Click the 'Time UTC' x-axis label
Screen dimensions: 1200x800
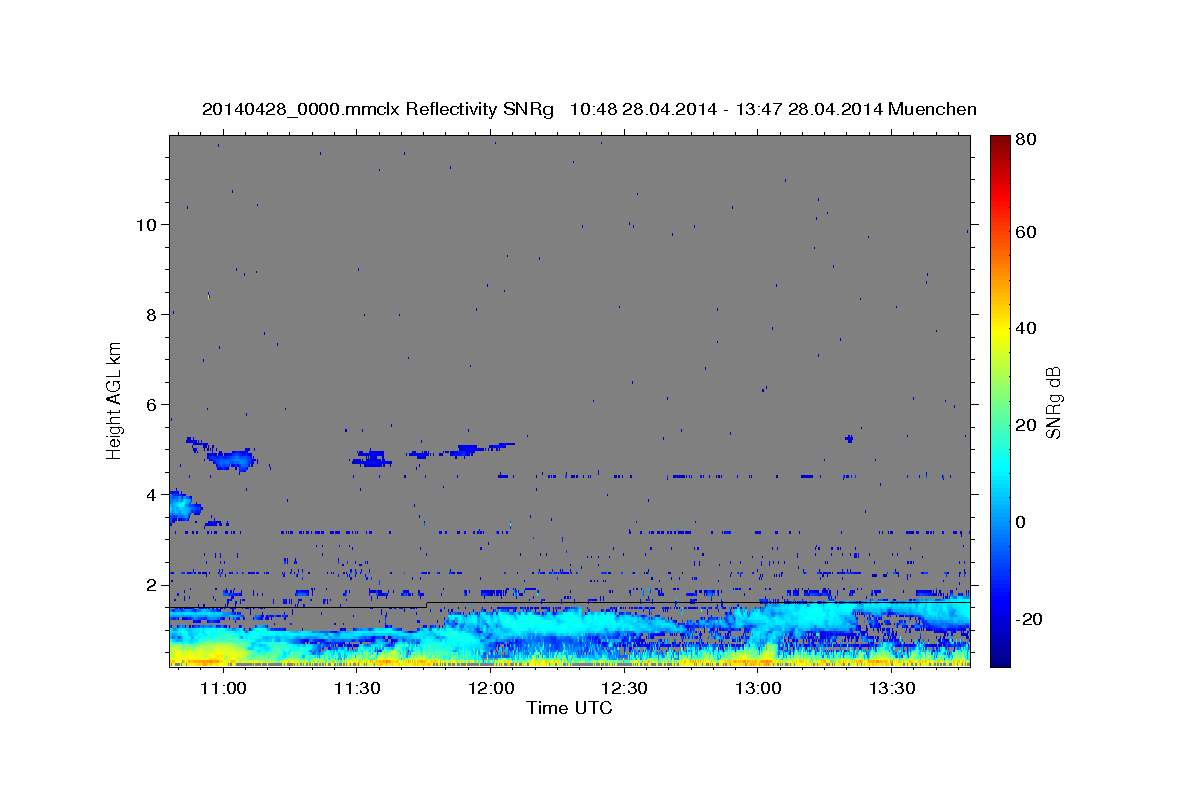569,708
